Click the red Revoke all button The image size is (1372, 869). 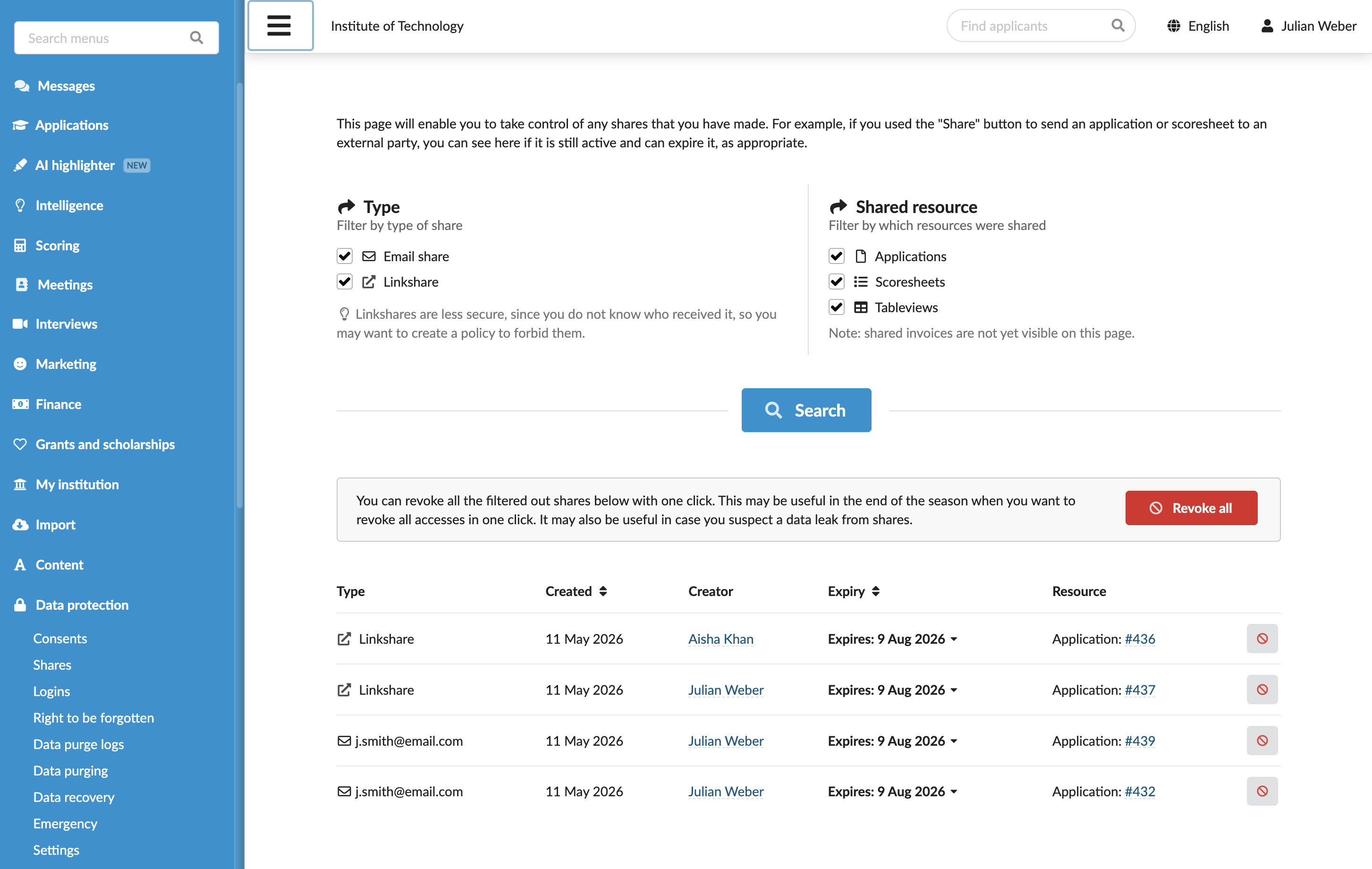pyautogui.click(x=1191, y=508)
